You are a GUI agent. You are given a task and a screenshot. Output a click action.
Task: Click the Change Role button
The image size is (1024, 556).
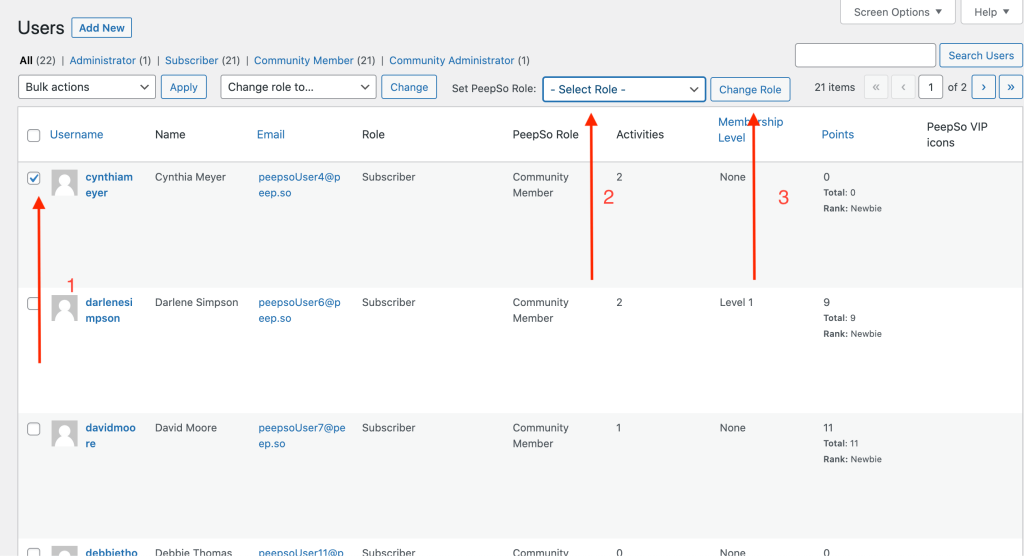(x=750, y=90)
